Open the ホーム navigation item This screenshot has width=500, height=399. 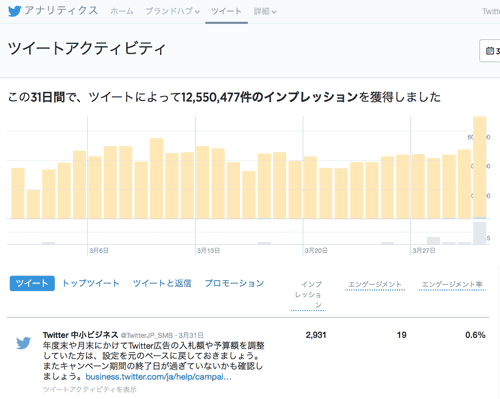pyautogui.click(x=122, y=11)
